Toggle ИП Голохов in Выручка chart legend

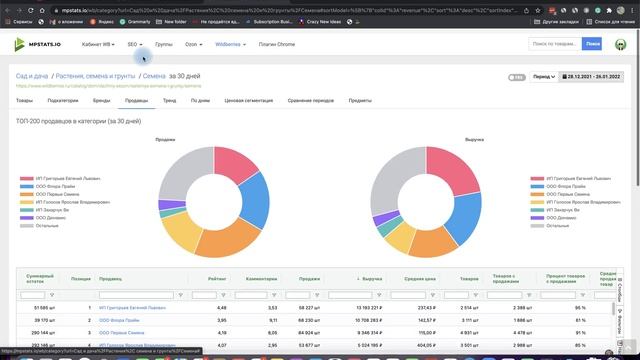point(576,202)
